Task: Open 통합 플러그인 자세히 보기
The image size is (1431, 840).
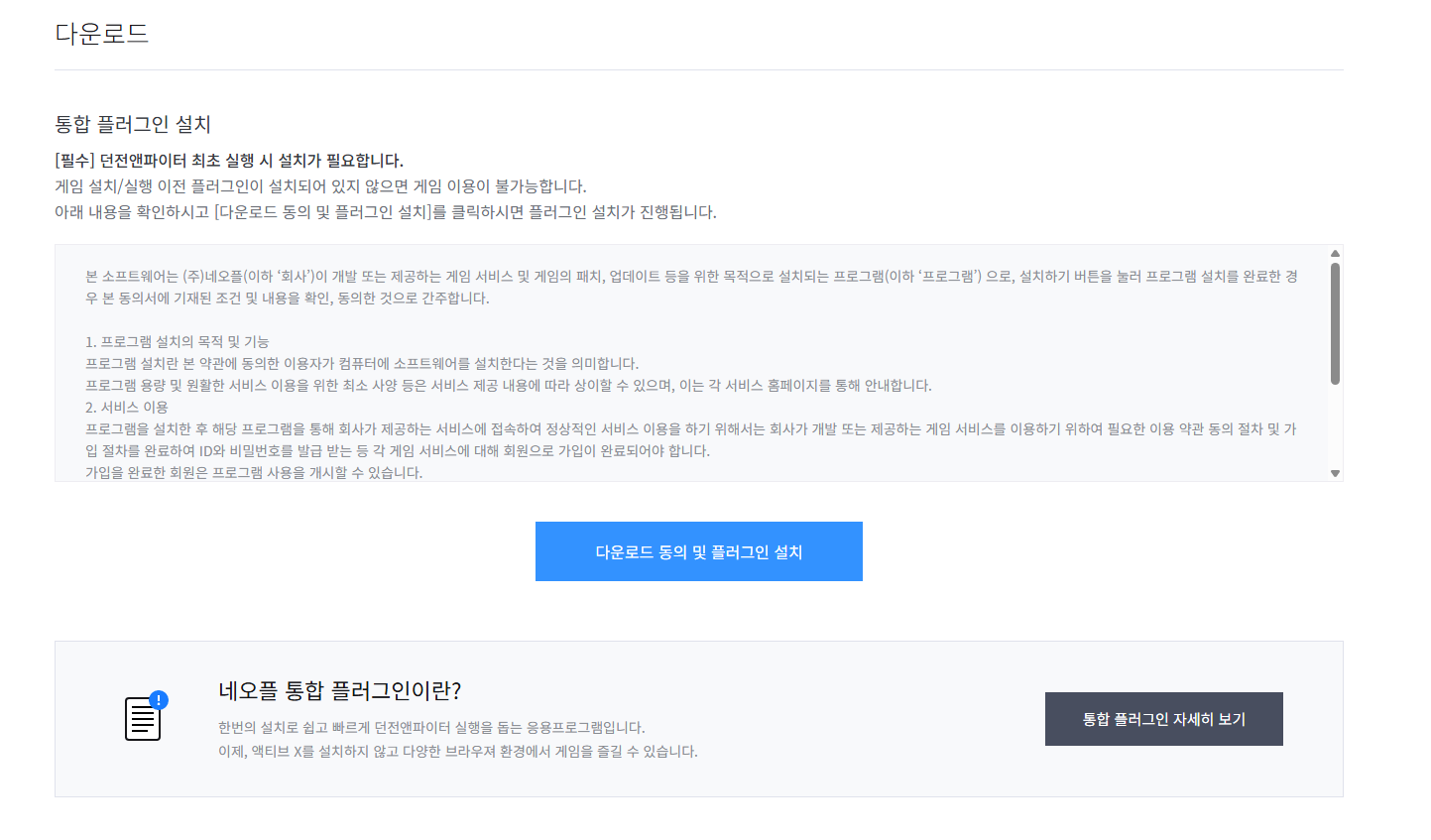Action: (x=1163, y=719)
